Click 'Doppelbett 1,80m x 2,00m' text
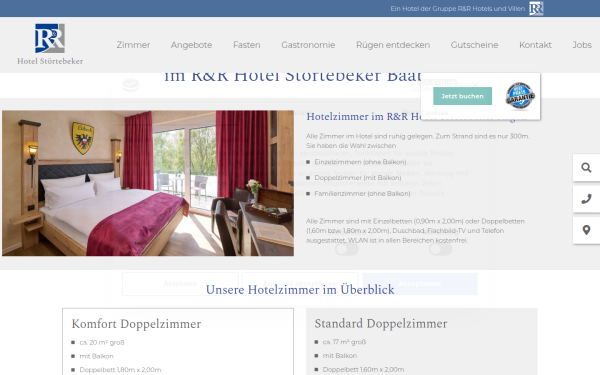600x375 pixels. point(120,370)
